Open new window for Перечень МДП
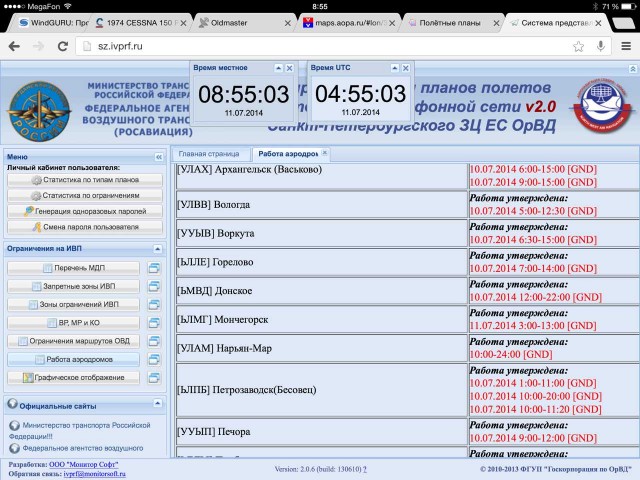The image size is (640, 480). click(154, 268)
